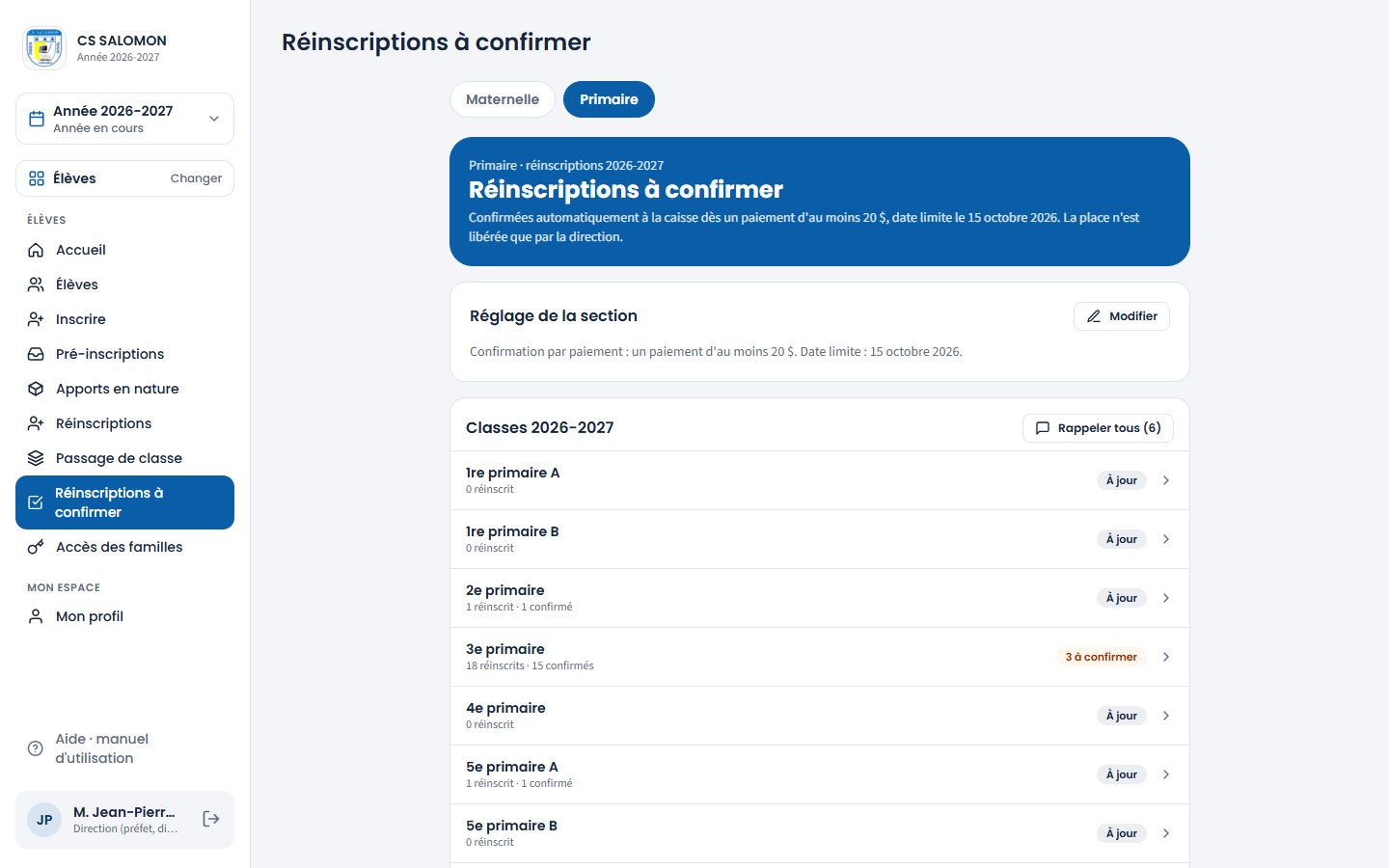Click the Changer link next to Élèves
Screen dimensions: 1389x868
point(196,178)
